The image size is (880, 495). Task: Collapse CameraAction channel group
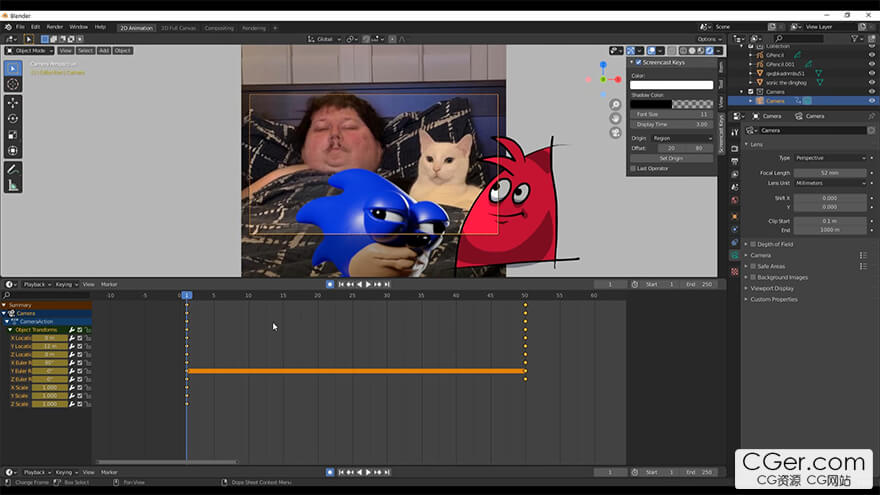click(x=7, y=322)
